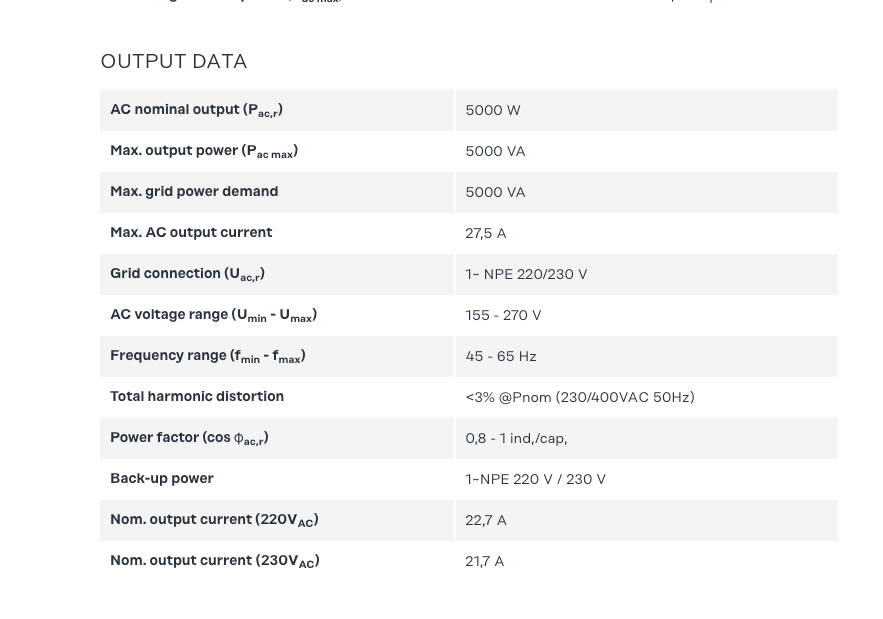Screen dimensions: 883x619
Task: Select the 21,7 A output current value
Action: pyautogui.click(x=485, y=562)
